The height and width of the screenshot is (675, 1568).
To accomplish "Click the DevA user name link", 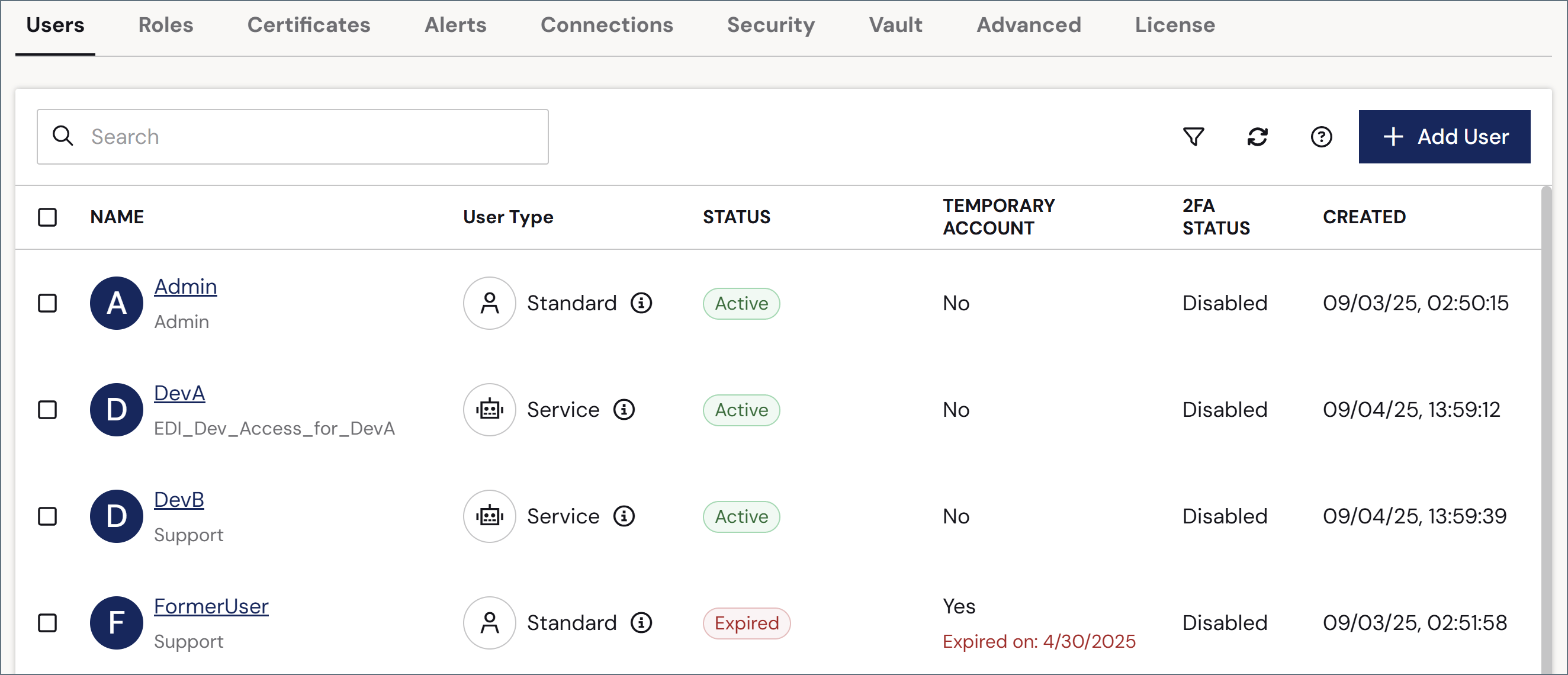I will tap(179, 393).
